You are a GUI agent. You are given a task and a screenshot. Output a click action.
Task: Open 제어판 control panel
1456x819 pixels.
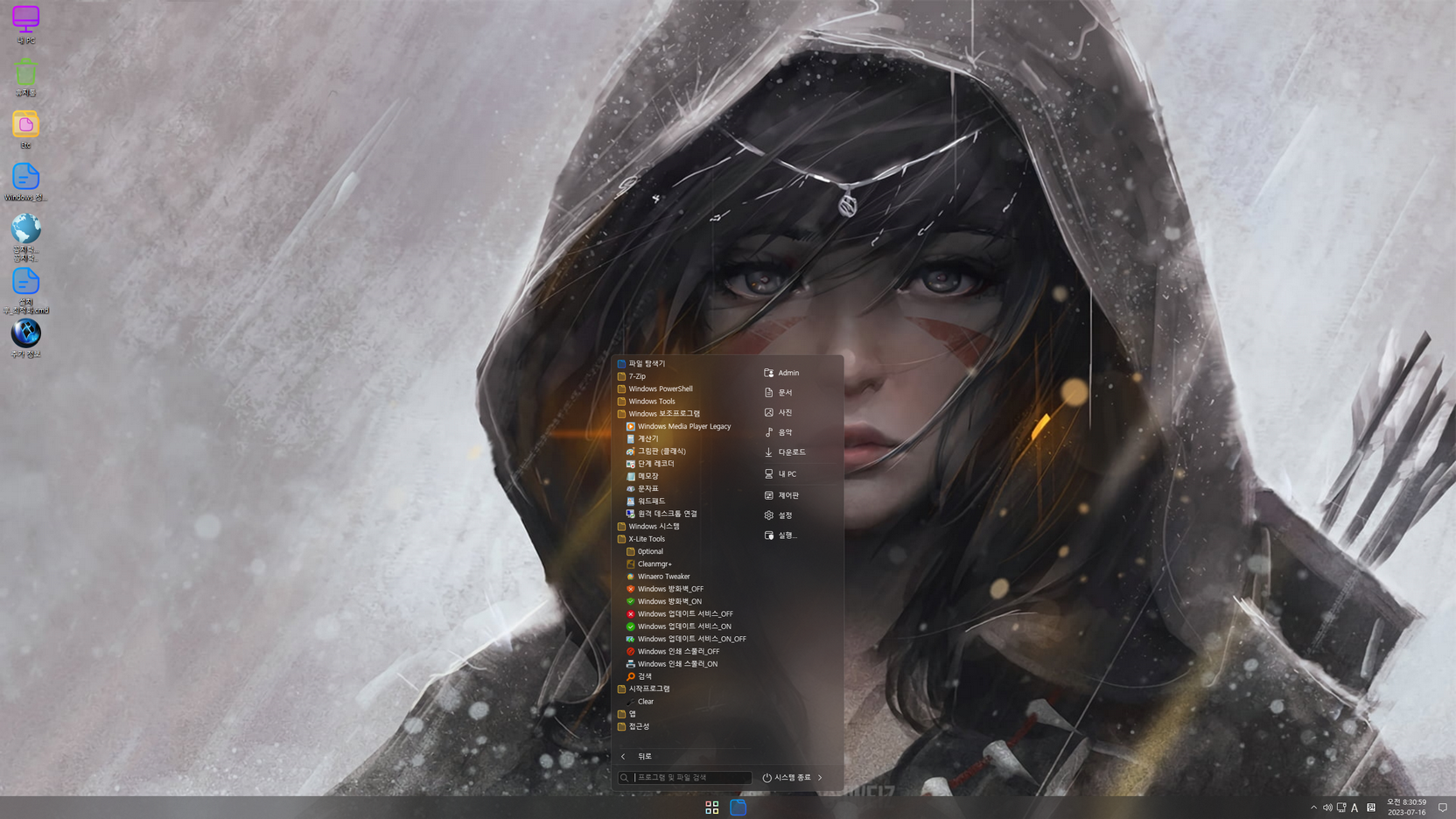click(781, 495)
